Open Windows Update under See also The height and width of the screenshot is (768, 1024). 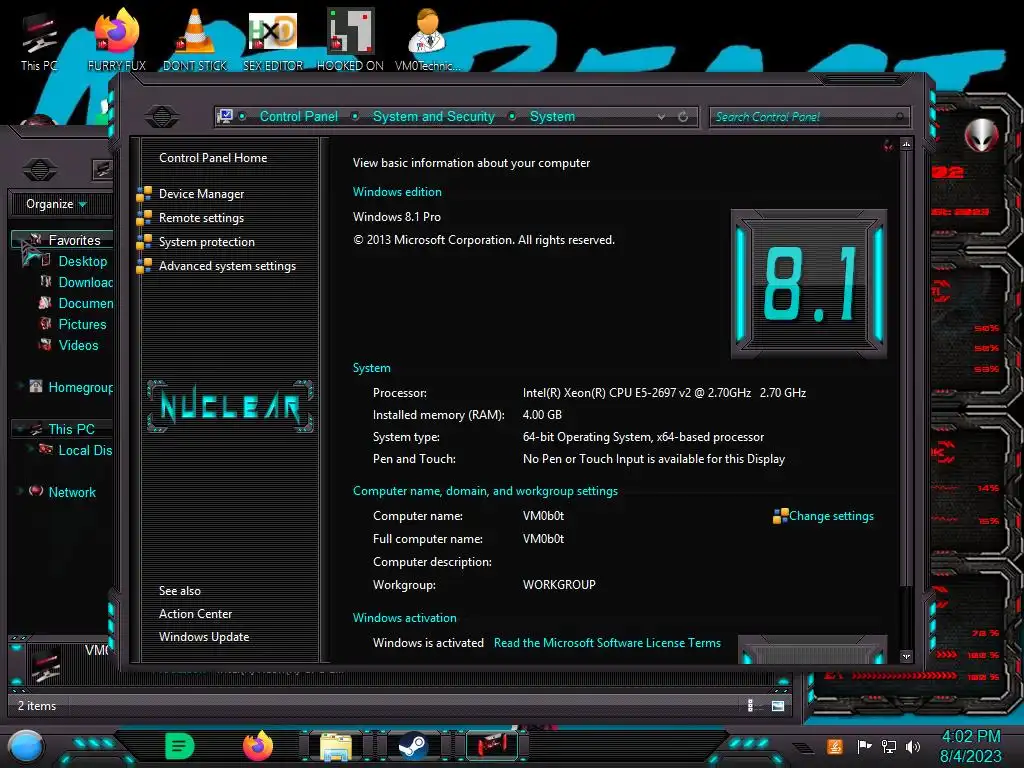pyautogui.click(x=204, y=637)
